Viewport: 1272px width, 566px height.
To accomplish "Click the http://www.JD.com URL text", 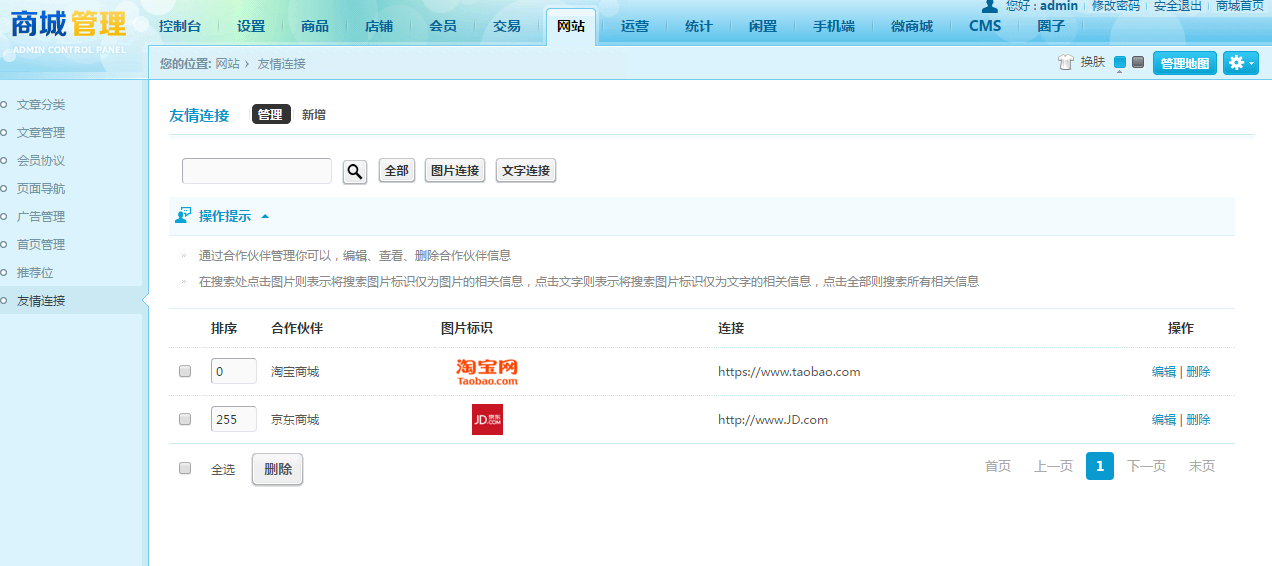I will pos(773,420).
